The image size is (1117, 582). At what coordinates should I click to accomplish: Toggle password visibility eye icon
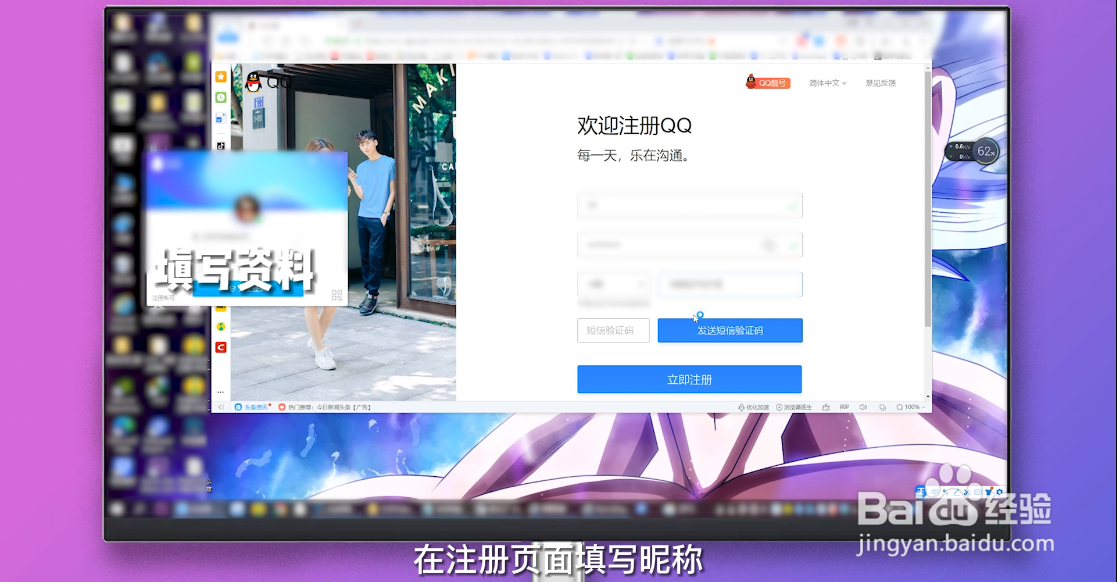click(769, 245)
